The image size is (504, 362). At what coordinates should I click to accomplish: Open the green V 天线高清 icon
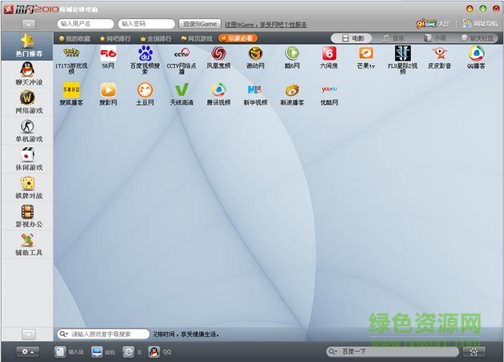182,90
